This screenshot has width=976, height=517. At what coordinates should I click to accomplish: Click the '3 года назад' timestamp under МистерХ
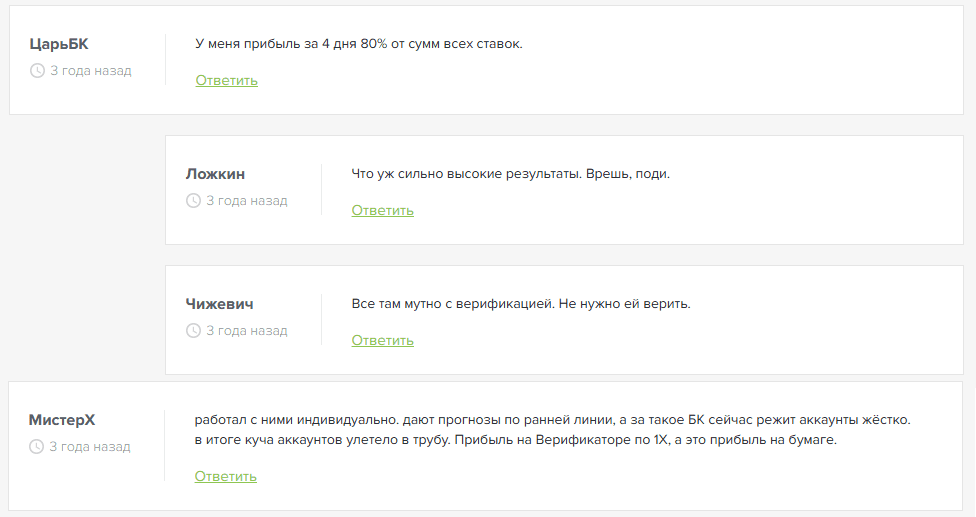click(90, 447)
